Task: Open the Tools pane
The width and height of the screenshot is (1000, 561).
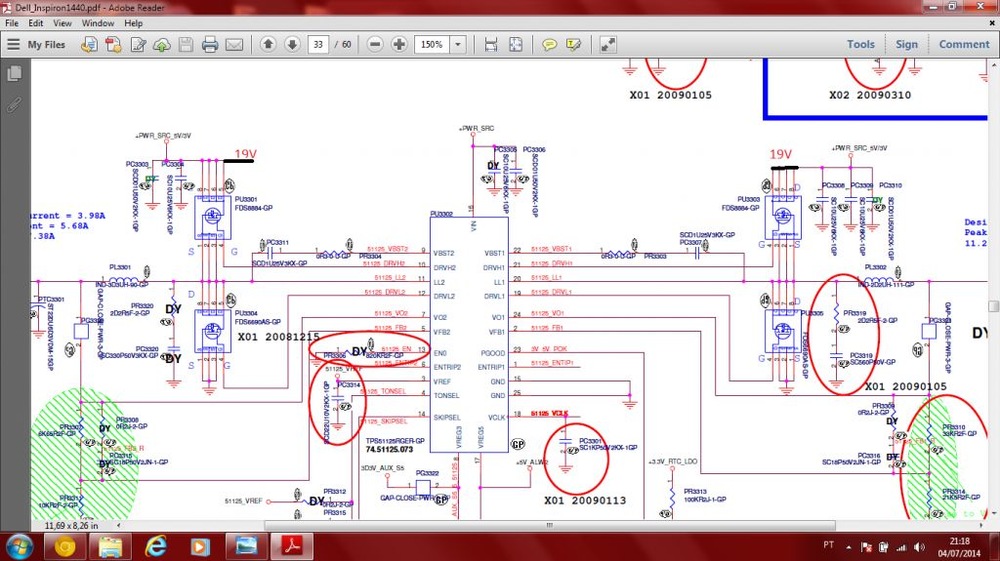Action: [x=860, y=44]
